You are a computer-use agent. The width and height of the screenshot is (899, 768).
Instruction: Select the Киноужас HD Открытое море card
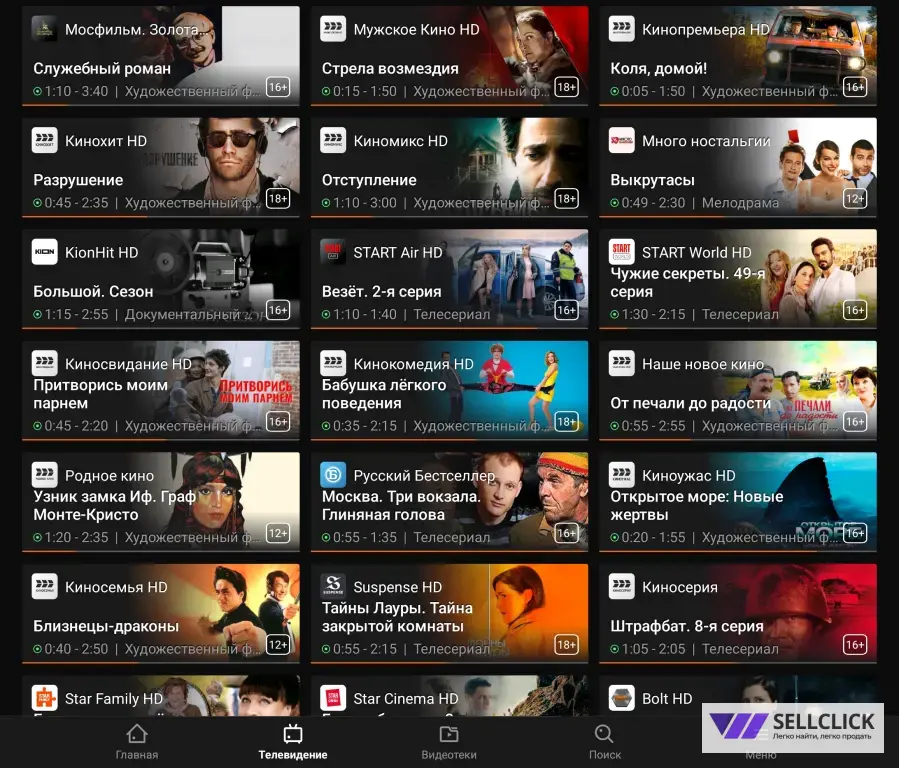point(738,502)
